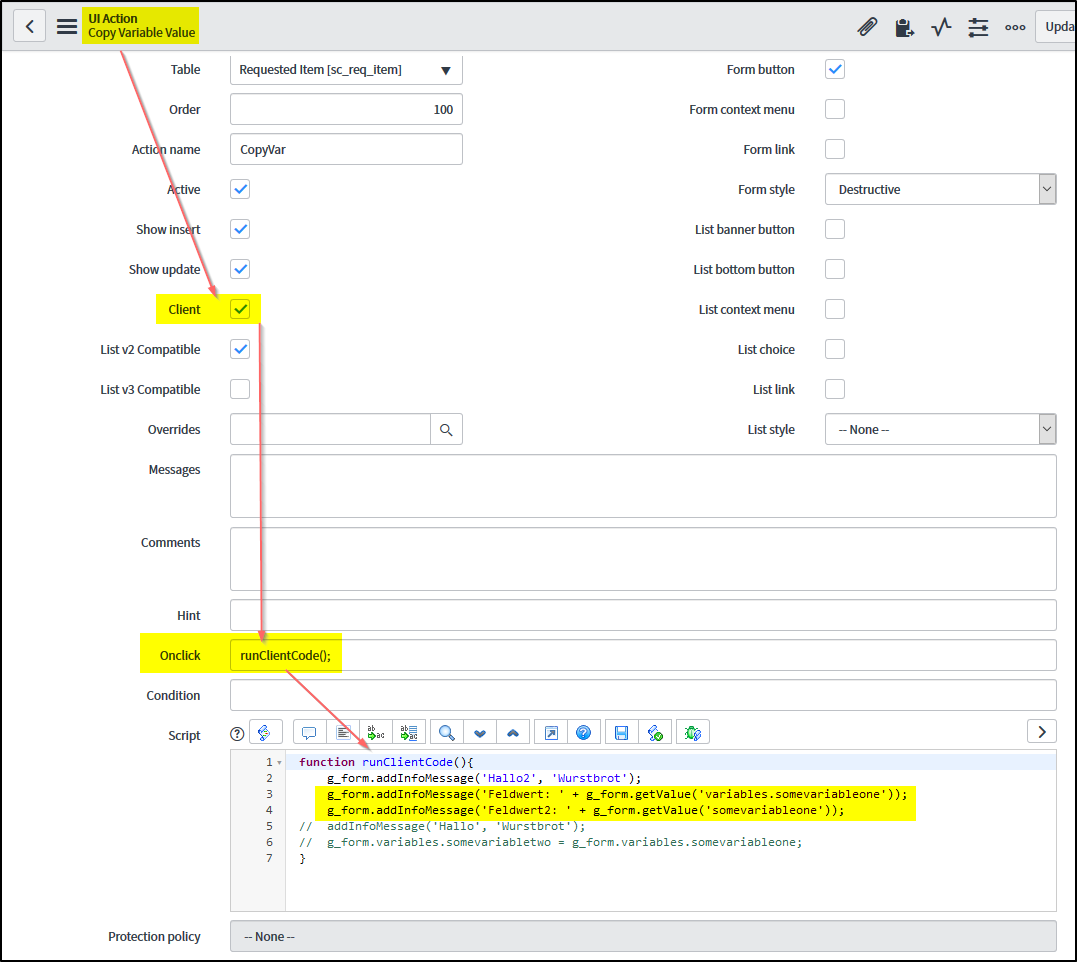Go back with the header arrow

click(30, 26)
